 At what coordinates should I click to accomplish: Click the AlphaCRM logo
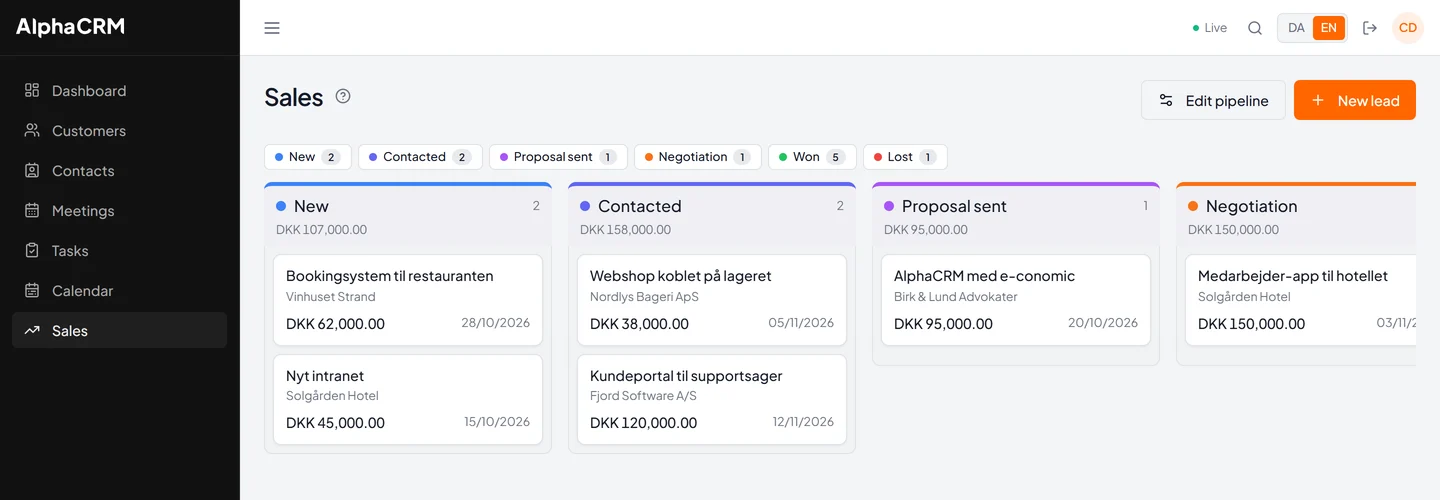pyautogui.click(x=70, y=27)
